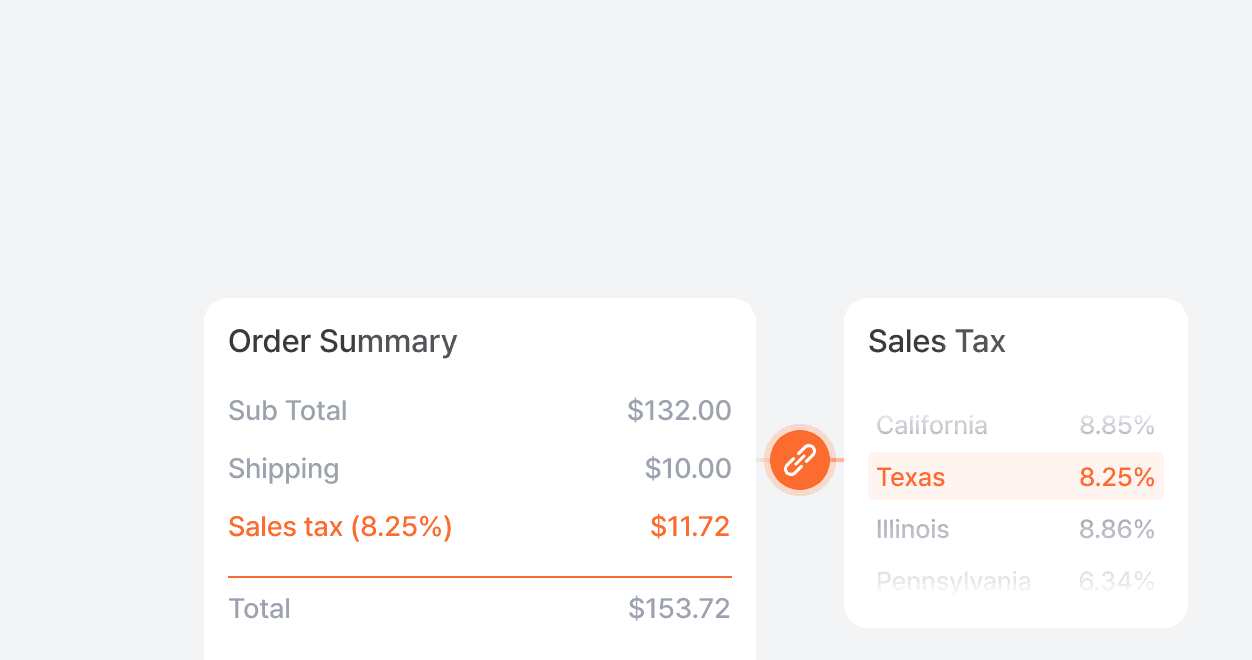Click Pennsylvania's 6.34% rate
Viewport: 1252px width, 660px height.
pos(1117,581)
